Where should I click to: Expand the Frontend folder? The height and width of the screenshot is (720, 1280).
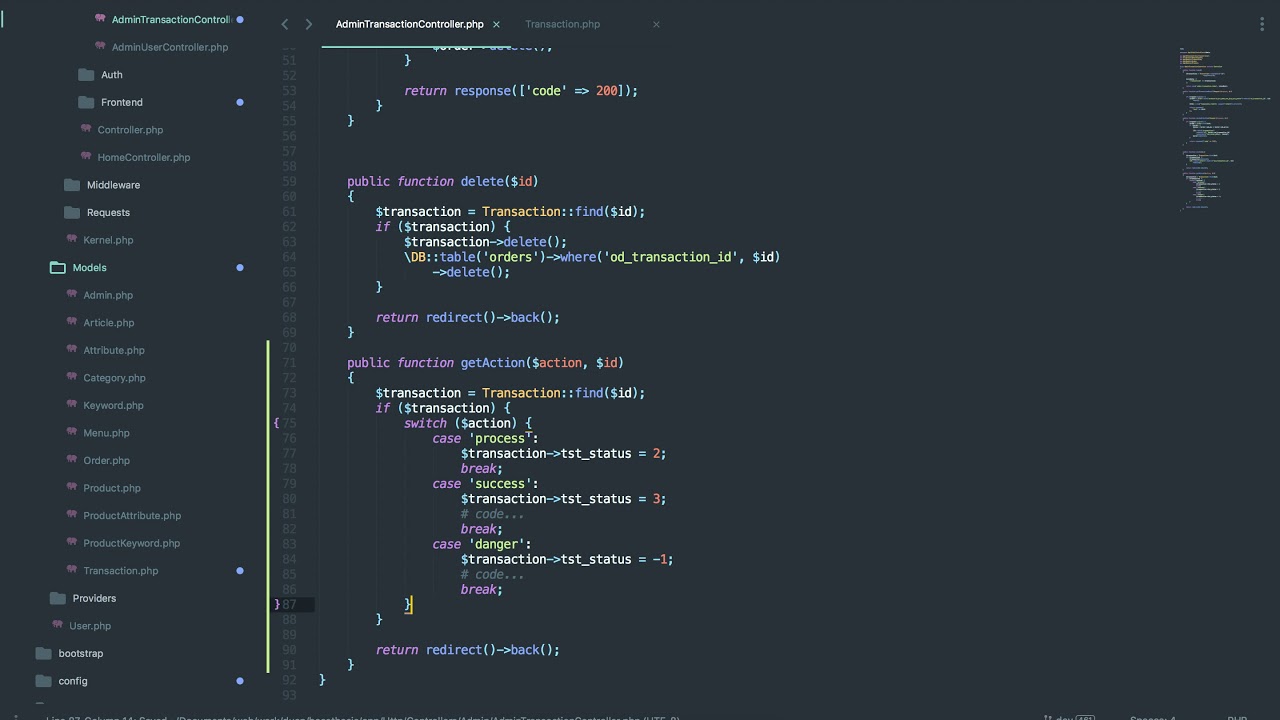(x=86, y=102)
